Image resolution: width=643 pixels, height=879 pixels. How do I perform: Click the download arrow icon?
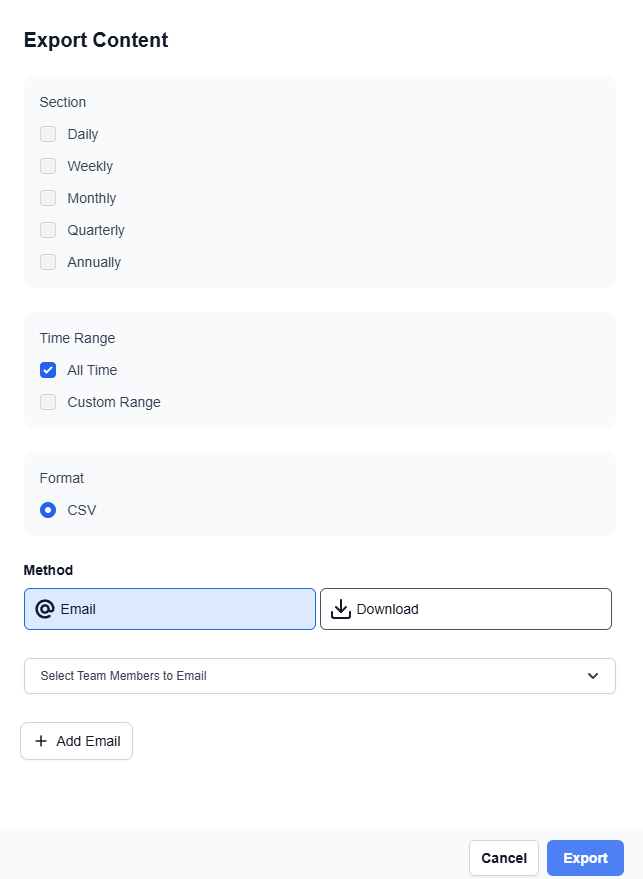coord(341,609)
